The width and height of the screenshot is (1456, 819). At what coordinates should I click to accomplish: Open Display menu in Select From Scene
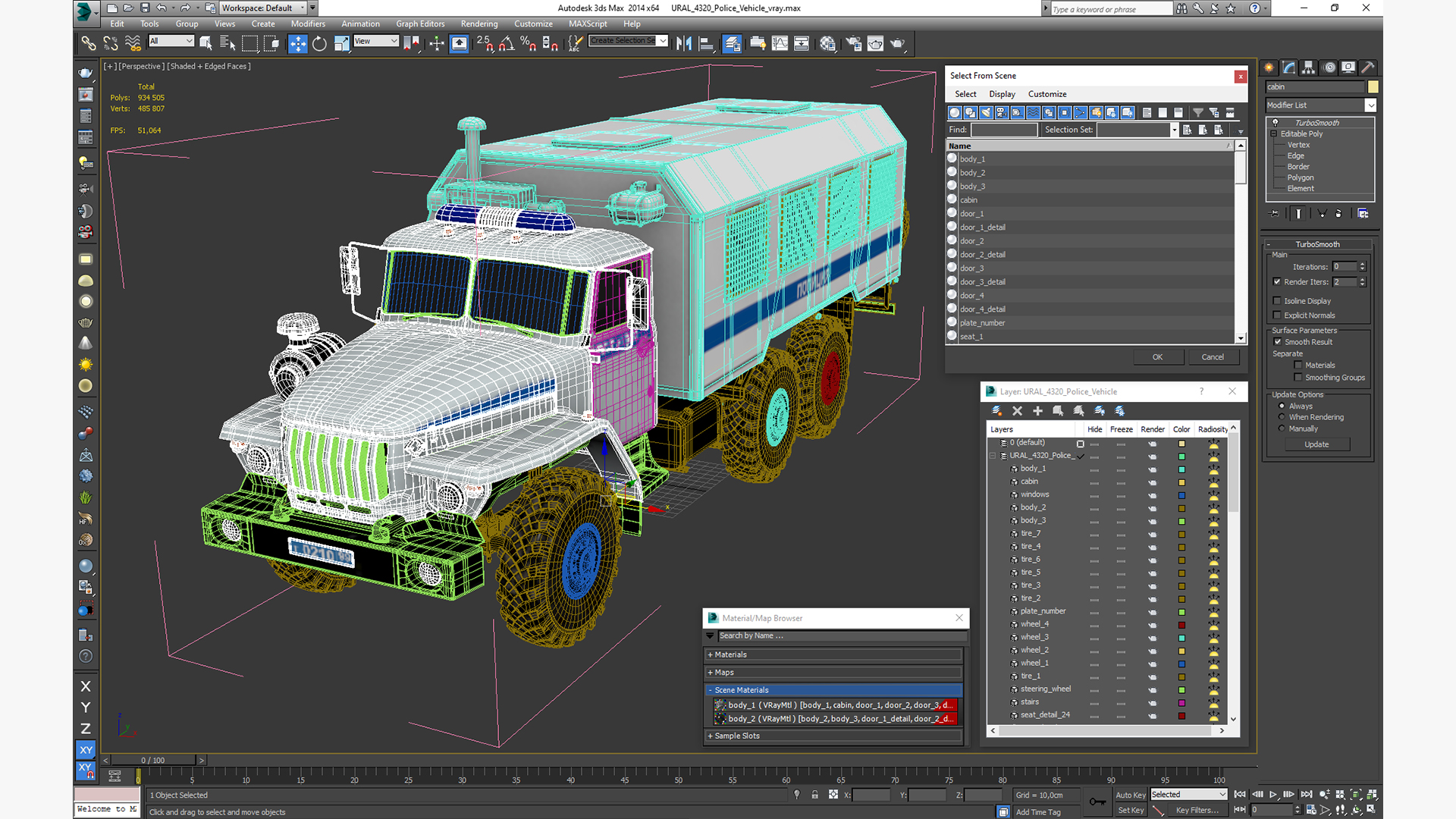coord(1001,94)
